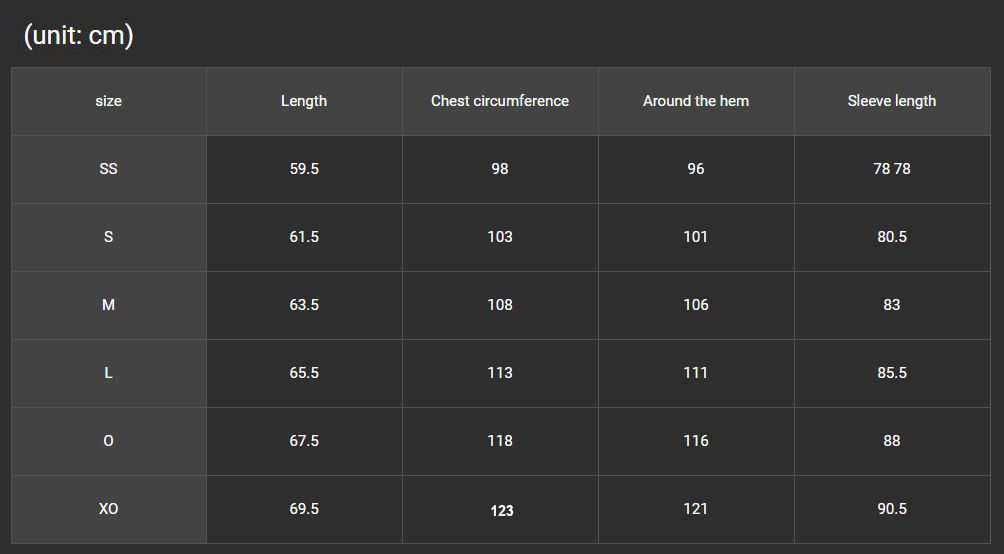Screen dimensions: 1004x554
Task: Select the SS size row label
Action: tap(108, 169)
